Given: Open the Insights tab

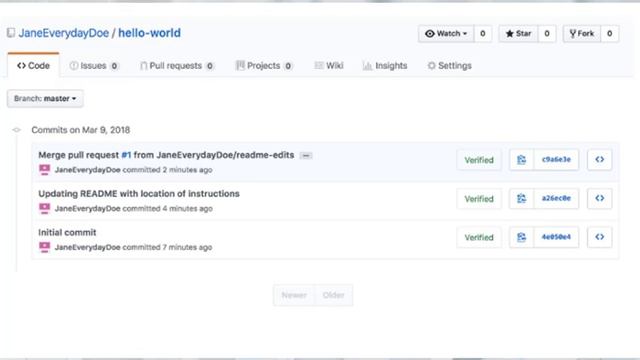Looking at the screenshot, I should tap(385, 66).
